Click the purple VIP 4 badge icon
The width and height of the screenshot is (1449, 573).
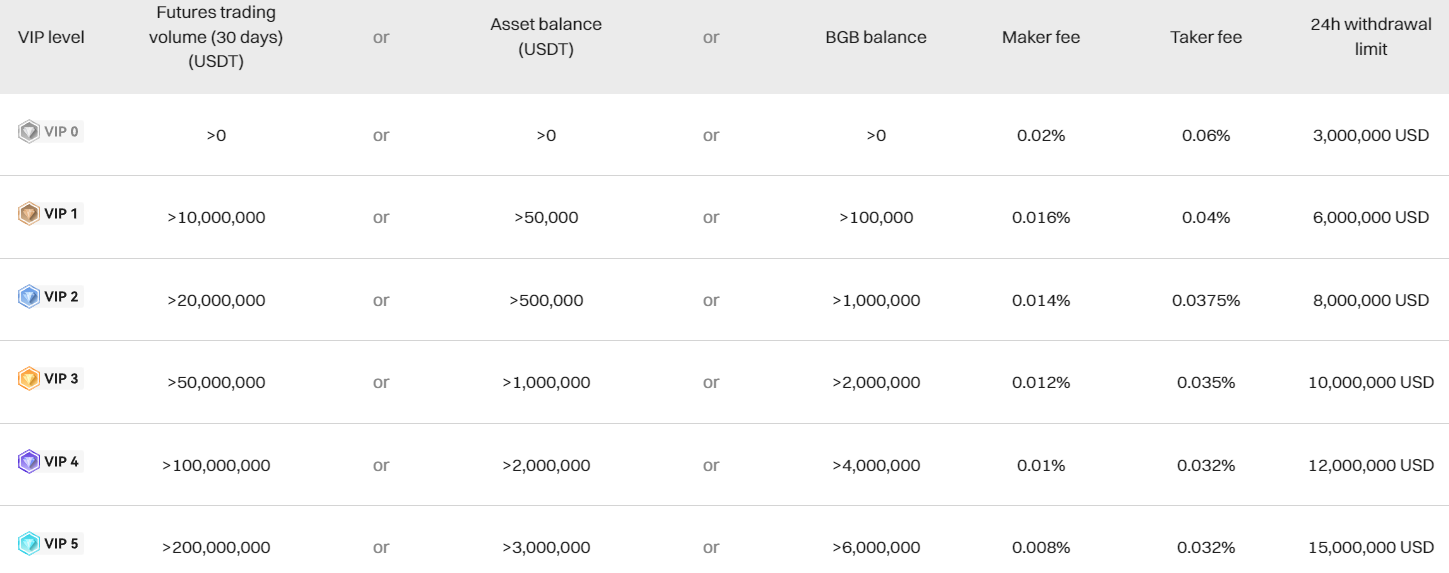[x=29, y=461]
